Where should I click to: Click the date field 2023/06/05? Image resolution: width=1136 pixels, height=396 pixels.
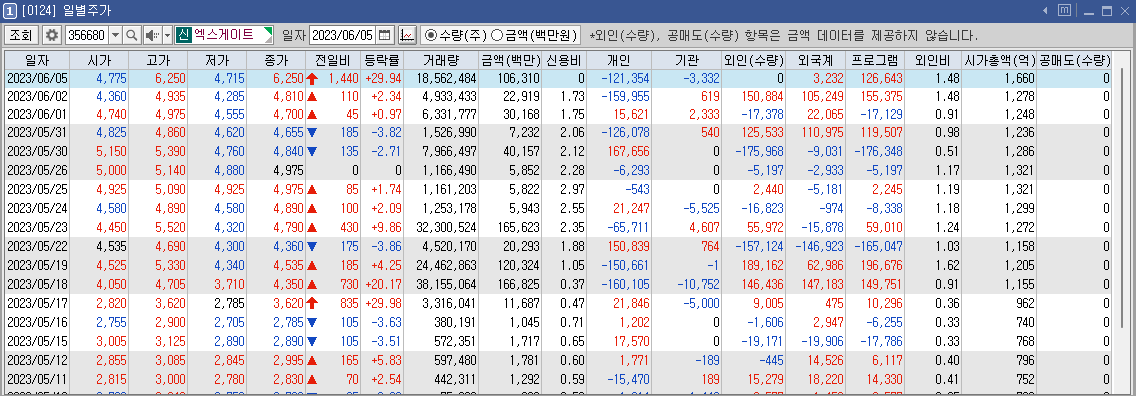click(343, 35)
